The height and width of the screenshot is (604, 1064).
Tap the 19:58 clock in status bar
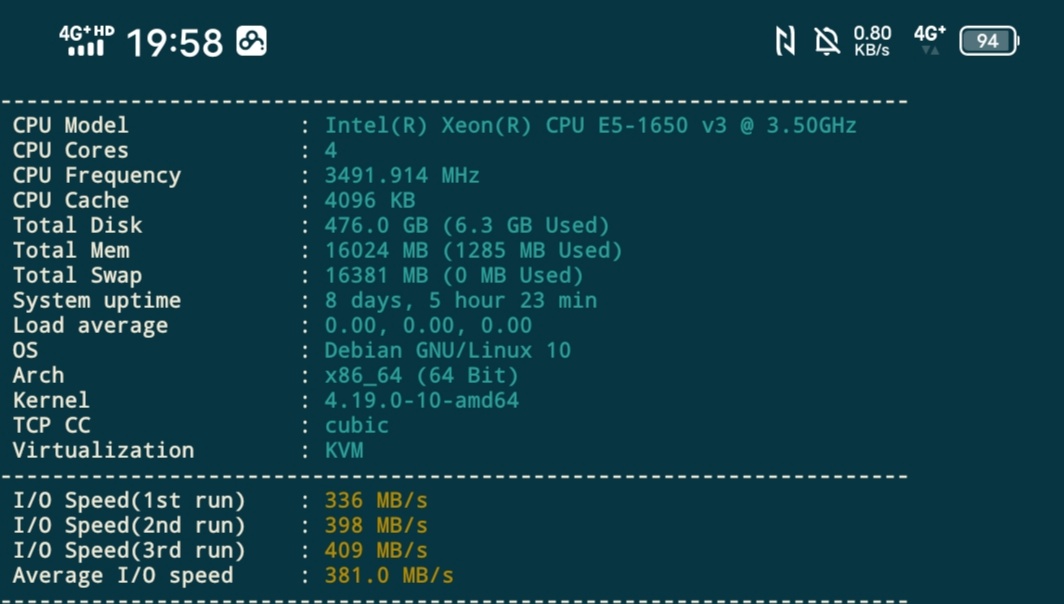(174, 42)
